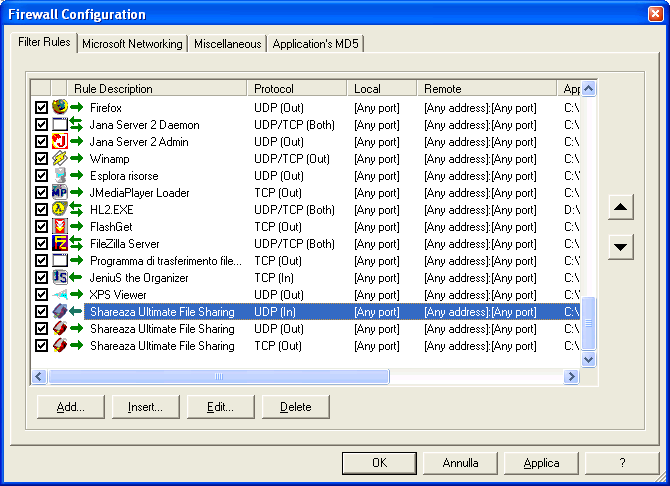Cancel with the Annulla button
Viewport: 670px width, 486px height.
[460, 463]
